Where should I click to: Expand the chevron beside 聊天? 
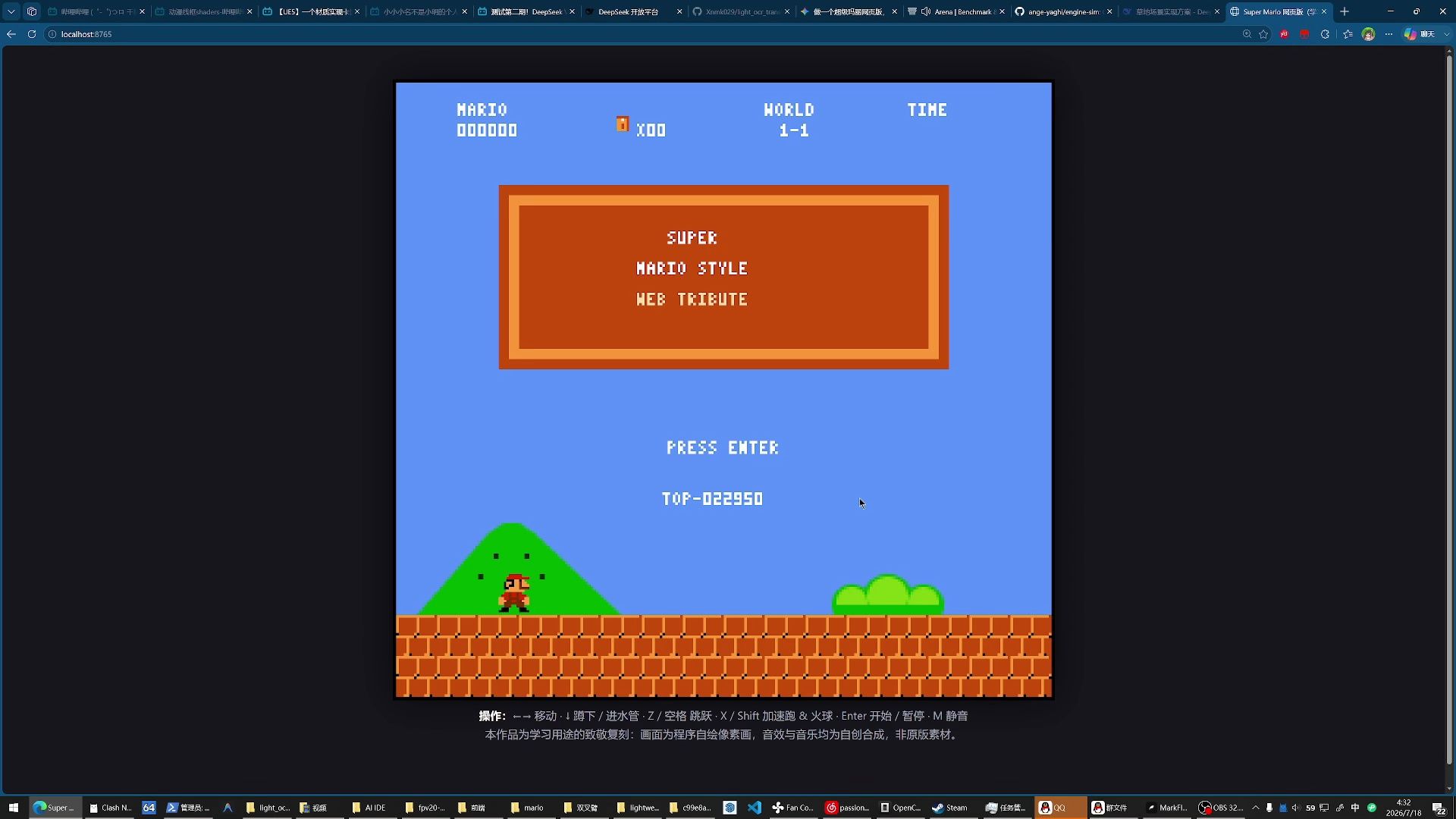[x=1447, y=34]
